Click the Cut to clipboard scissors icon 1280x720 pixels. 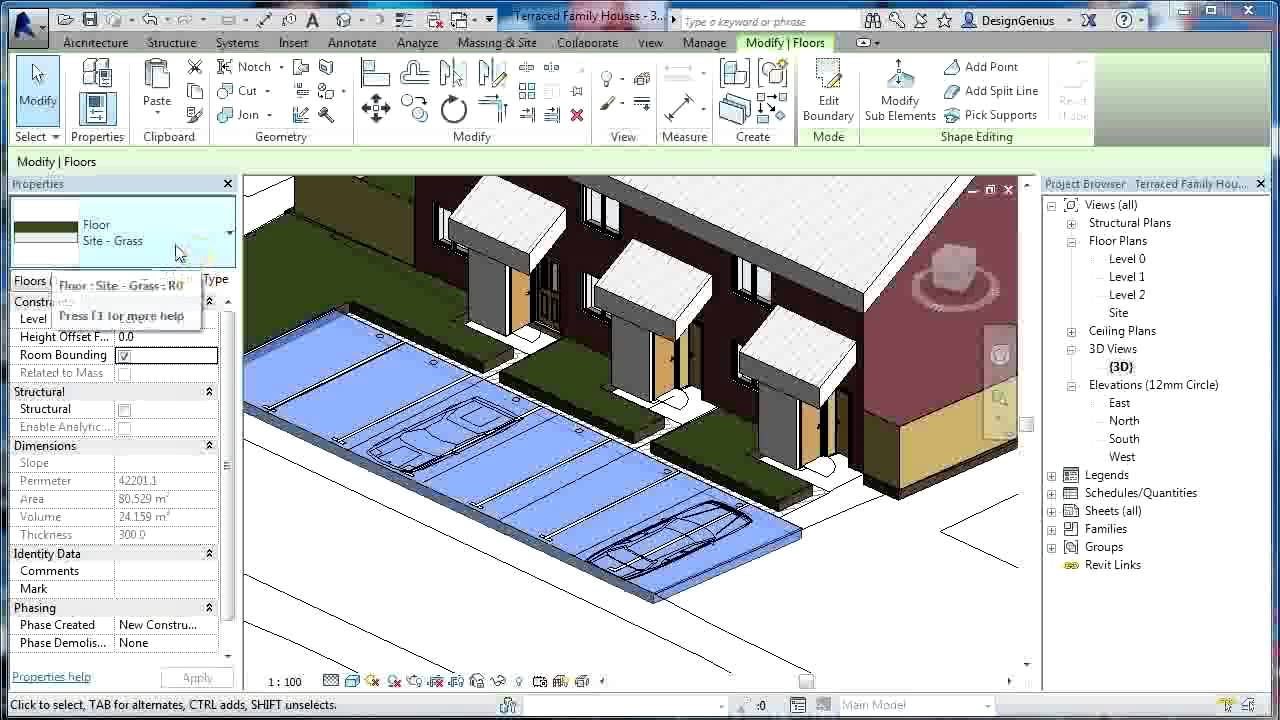pyautogui.click(x=195, y=67)
